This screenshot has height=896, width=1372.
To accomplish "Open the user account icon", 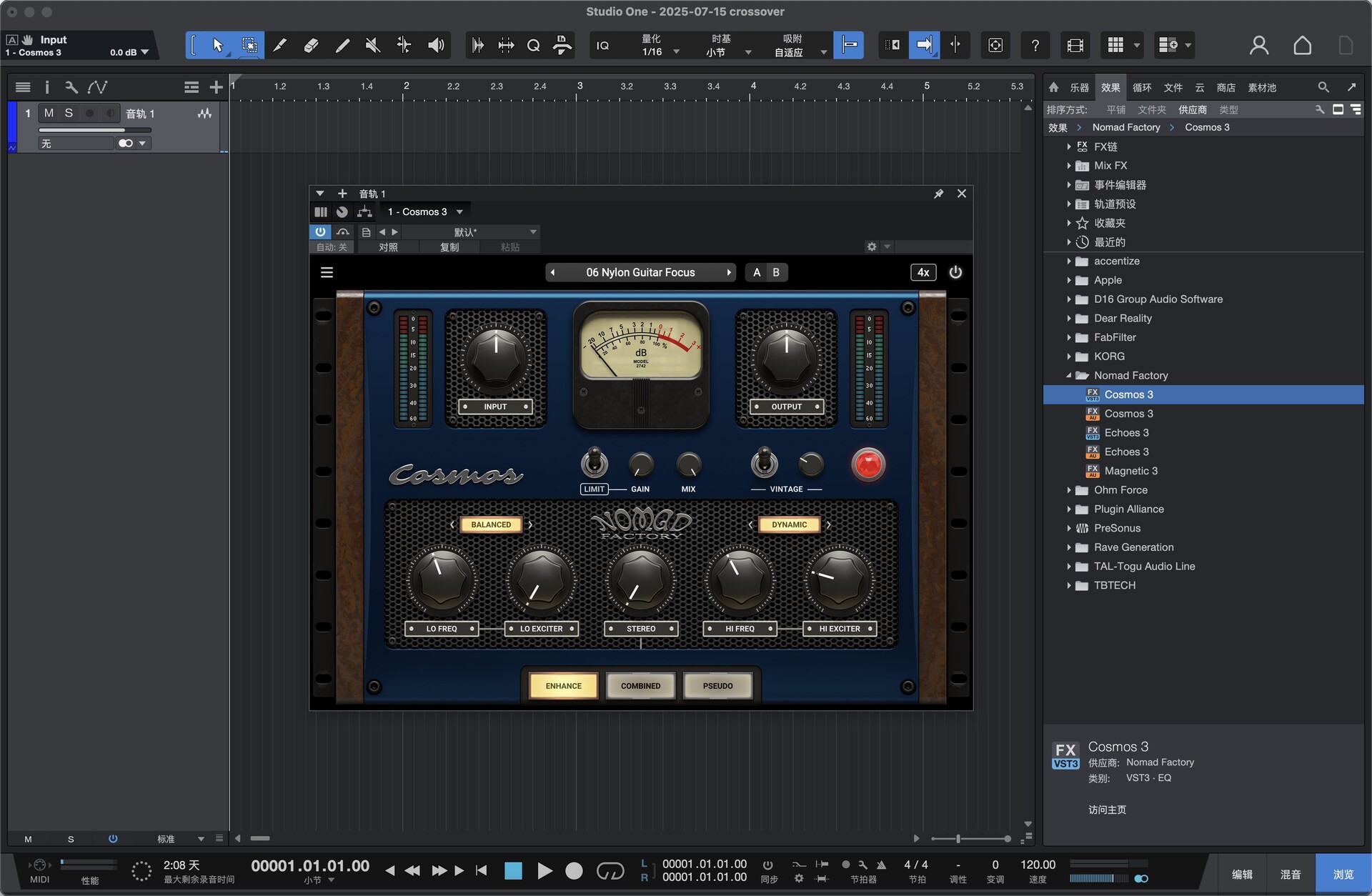I will pos(1259,46).
